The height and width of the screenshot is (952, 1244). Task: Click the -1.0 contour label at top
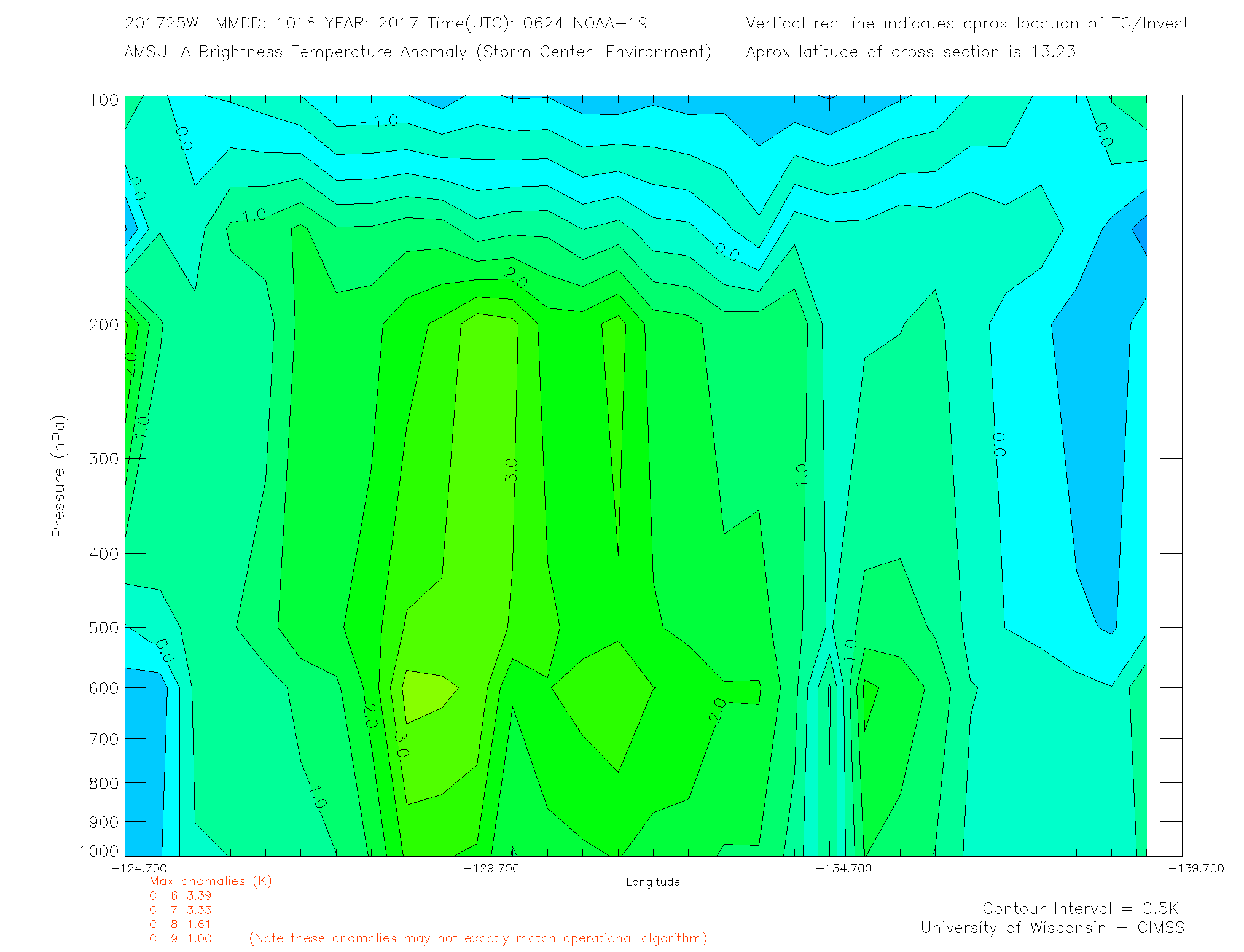point(380,121)
